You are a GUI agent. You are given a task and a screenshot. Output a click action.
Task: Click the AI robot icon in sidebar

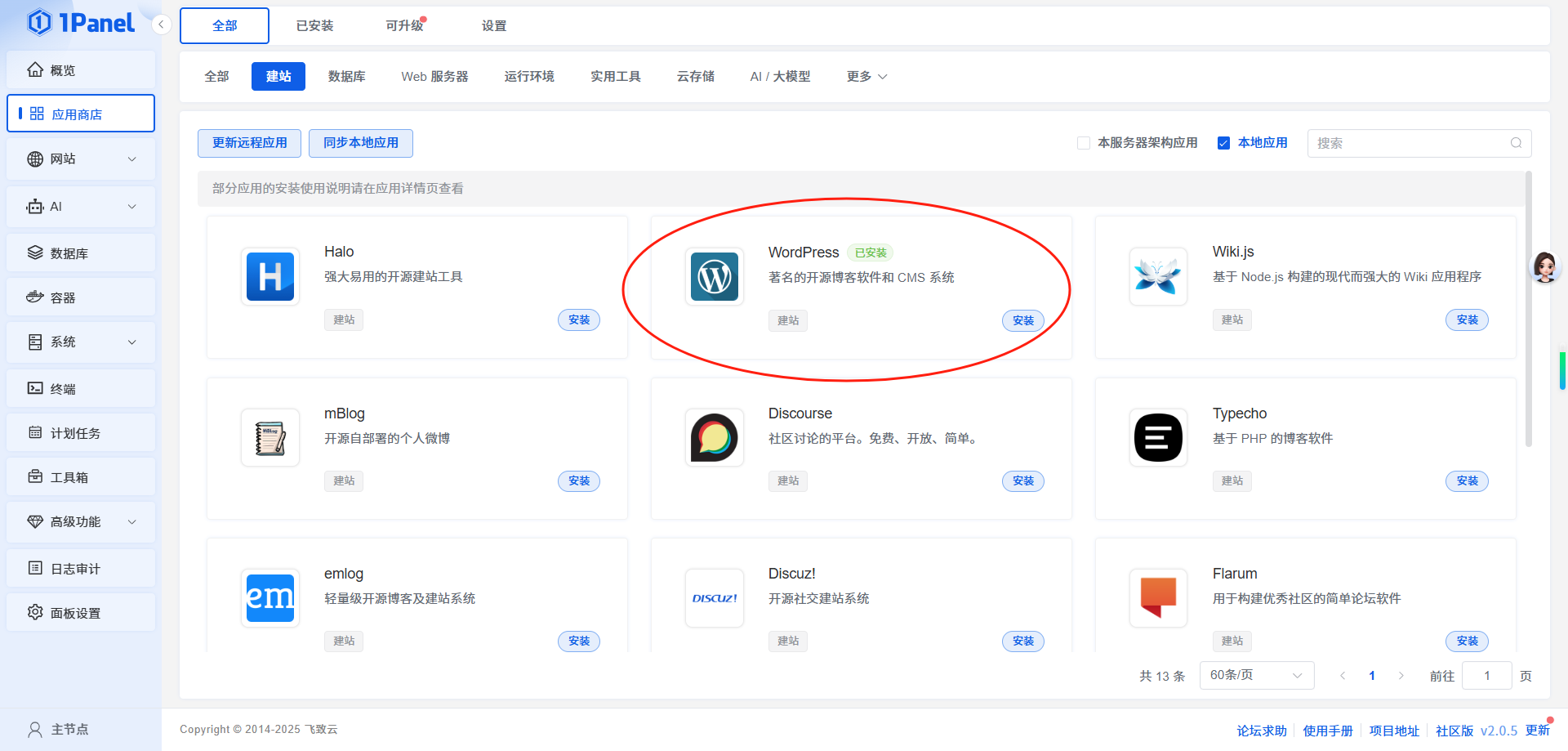35,206
